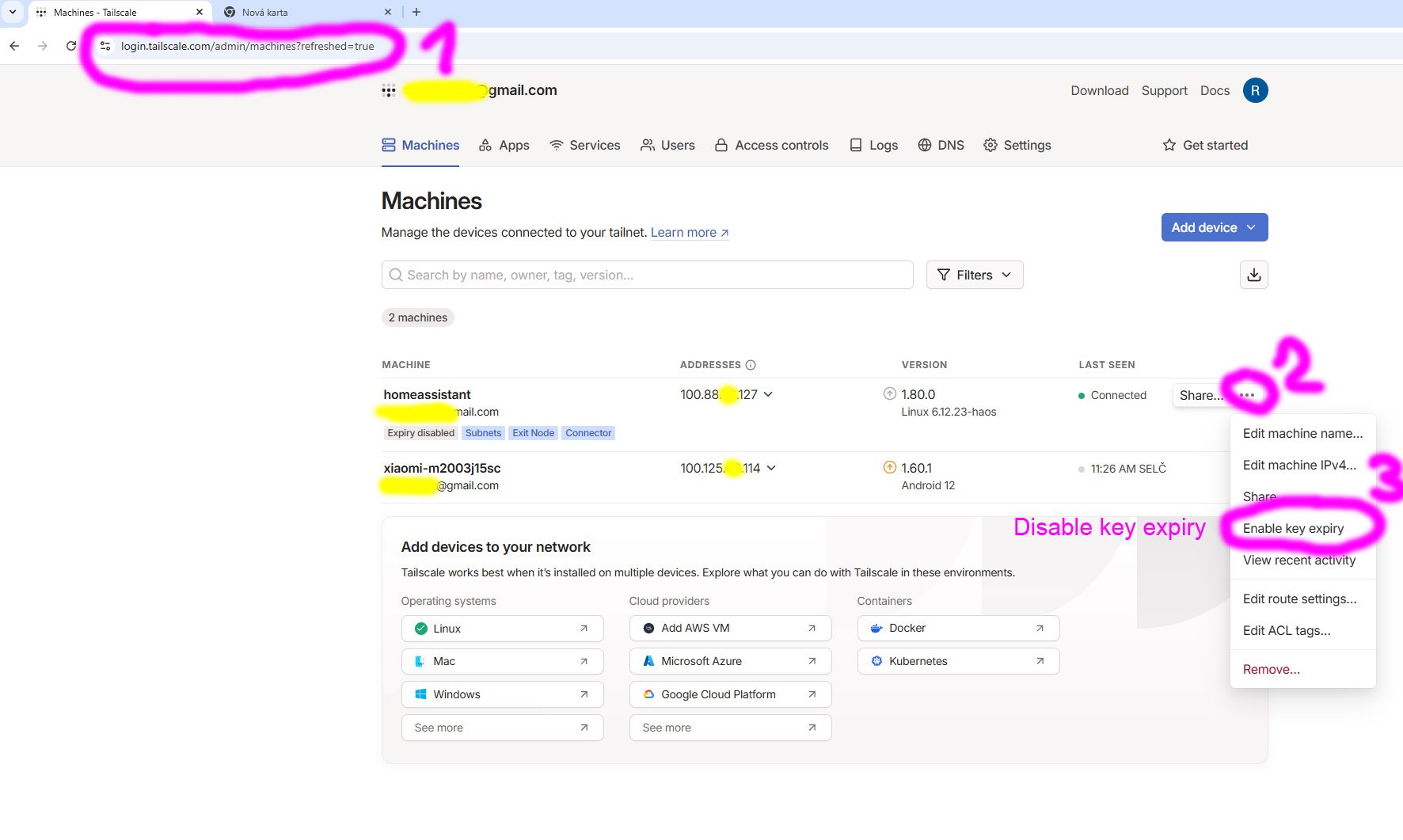Click the Subnets badge on homeassistant
The width and height of the screenshot is (1403, 840).
(483, 433)
